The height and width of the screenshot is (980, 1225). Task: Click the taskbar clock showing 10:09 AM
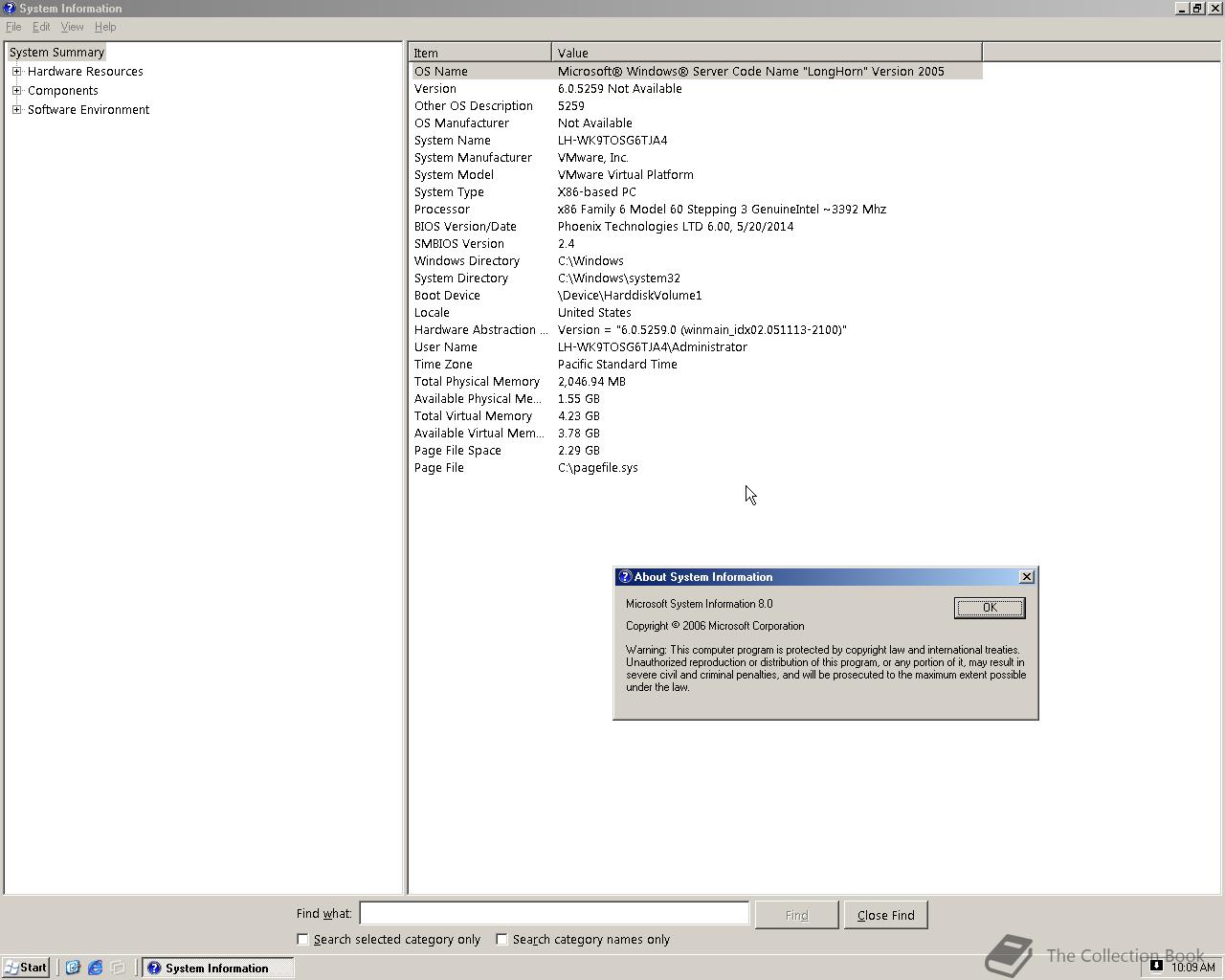pyautogui.click(x=1193, y=968)
